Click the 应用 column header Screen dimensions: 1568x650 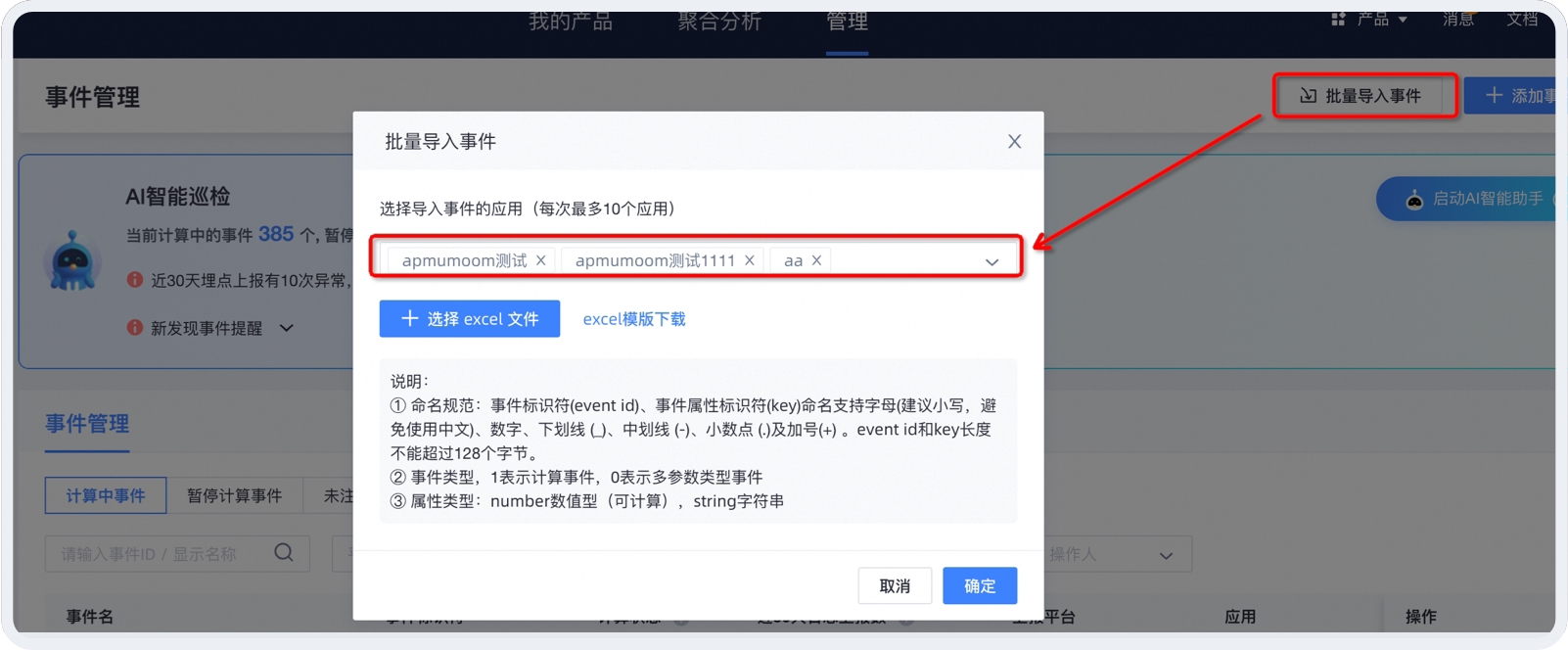point(1240,617)
